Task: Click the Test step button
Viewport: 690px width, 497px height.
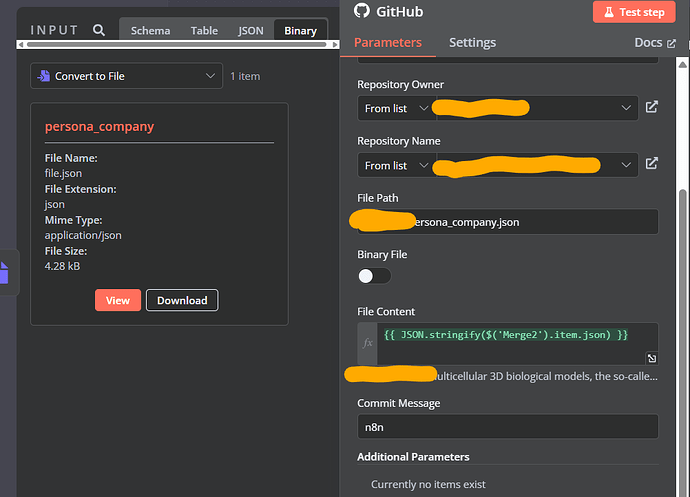Action: (x=635, y=12)
